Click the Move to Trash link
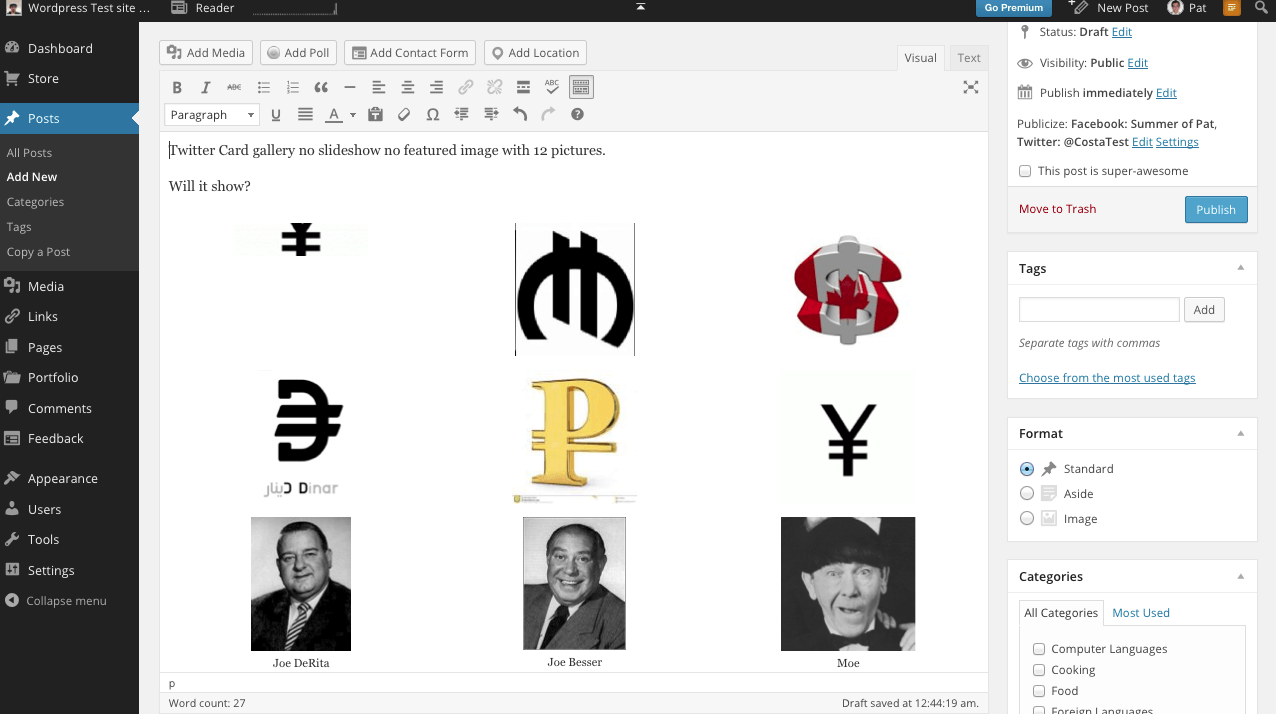This screenshot has height=714, width=1276. 1057,209
